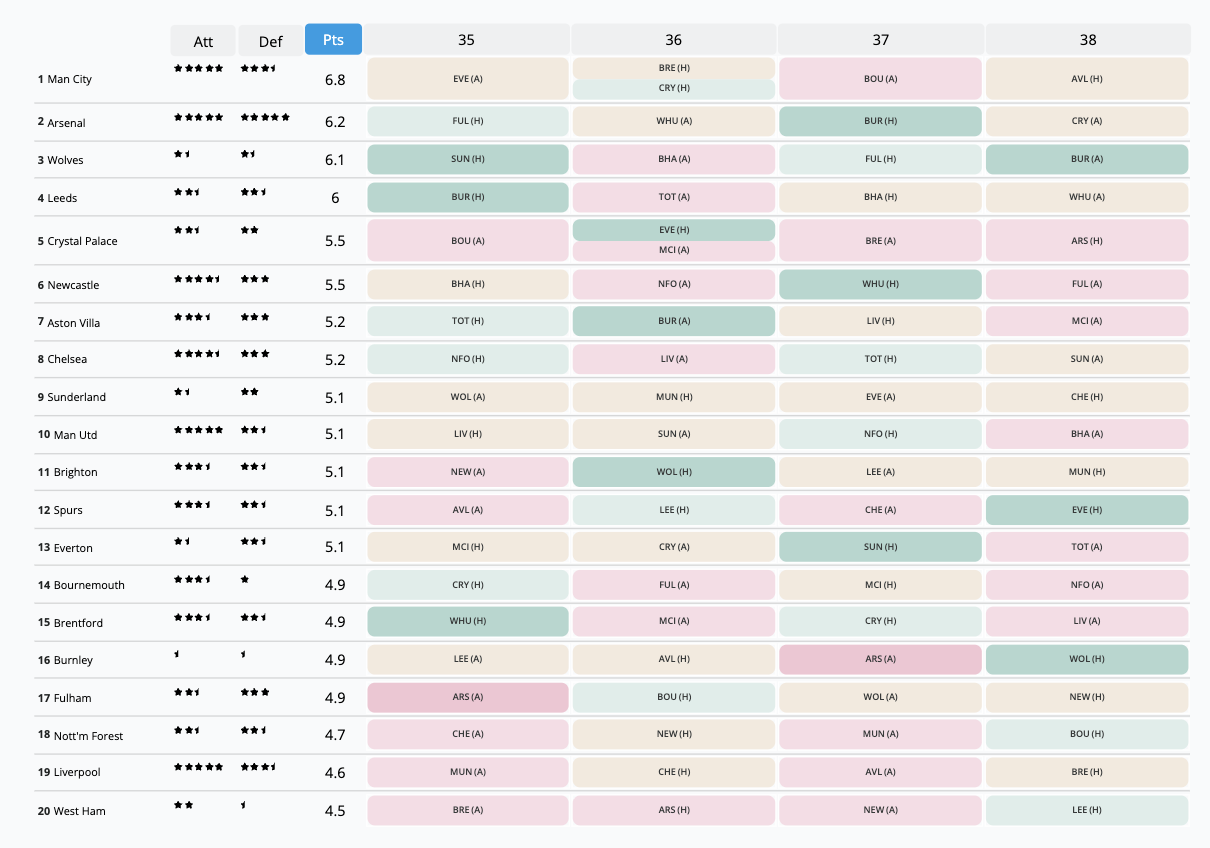
Task: Click Arsenal's 6.2 points value
Action: click(335, 122)
